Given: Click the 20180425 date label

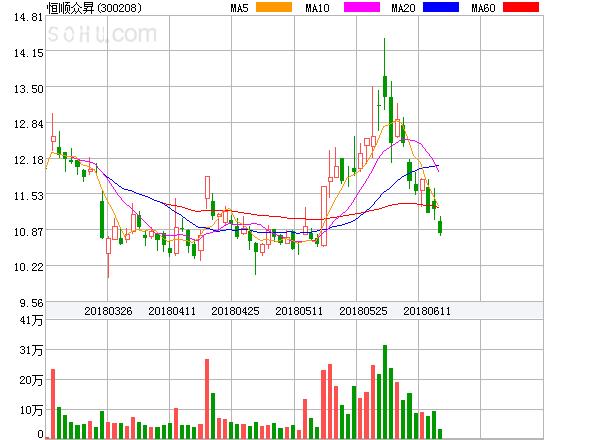Looking at the screenshot, I should coord(235,311).
